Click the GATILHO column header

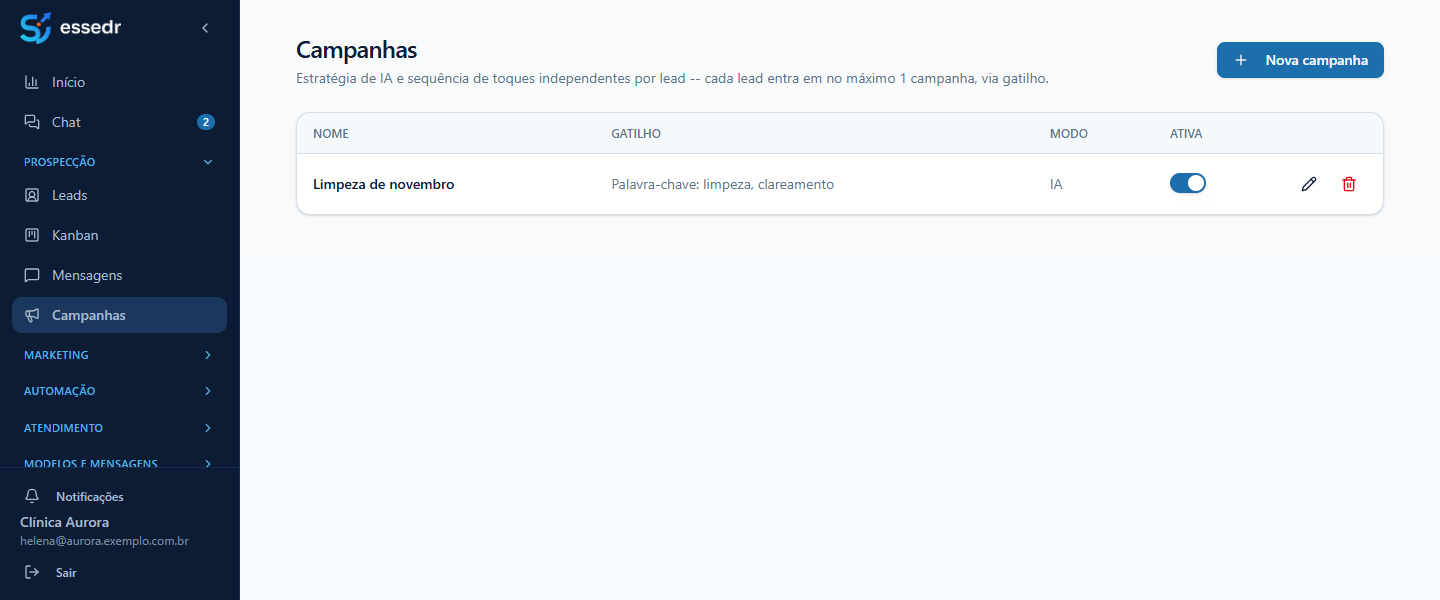(636, 134)
